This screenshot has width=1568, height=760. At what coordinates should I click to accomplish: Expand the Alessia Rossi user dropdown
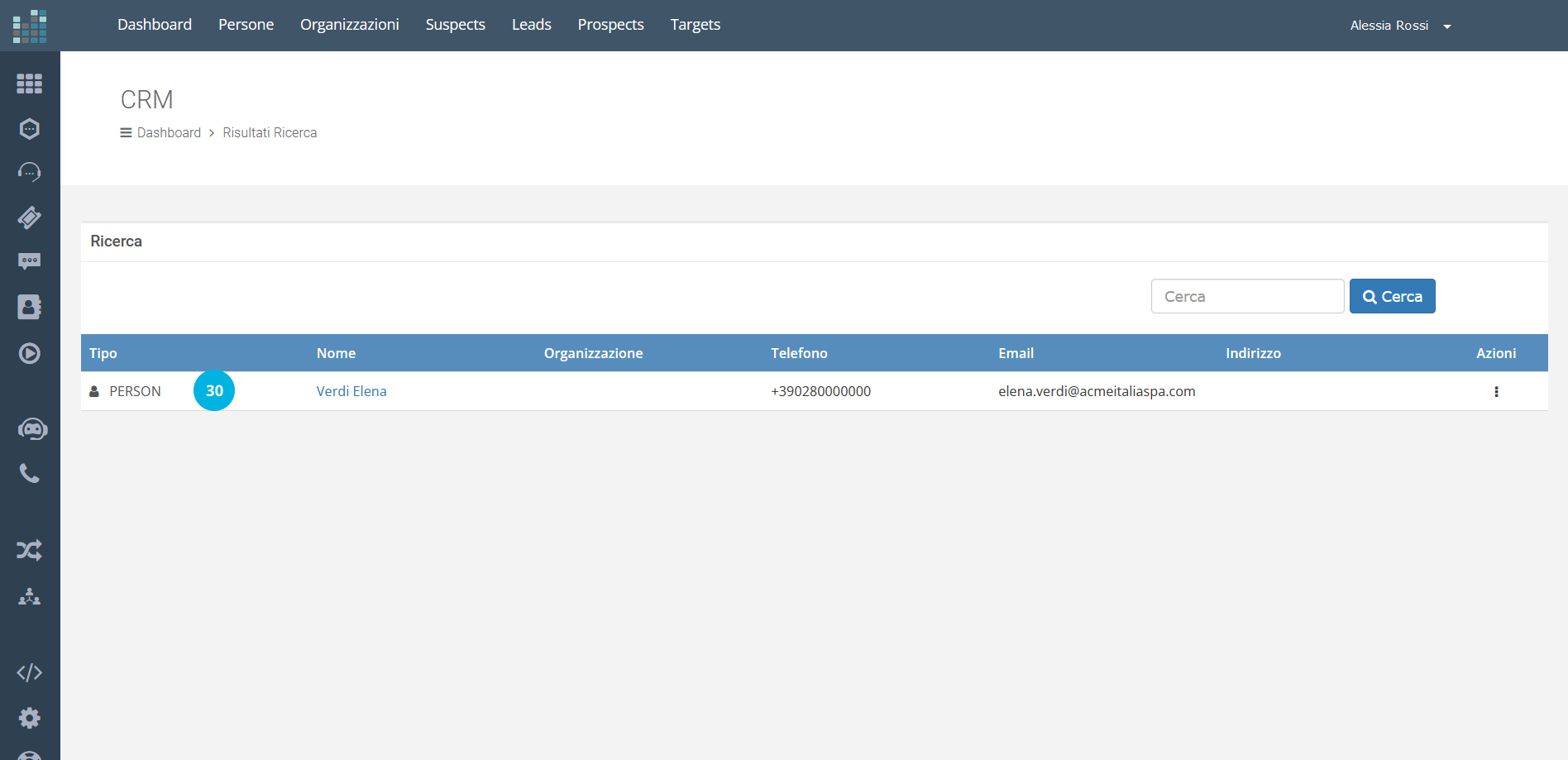click(1400, 26)
